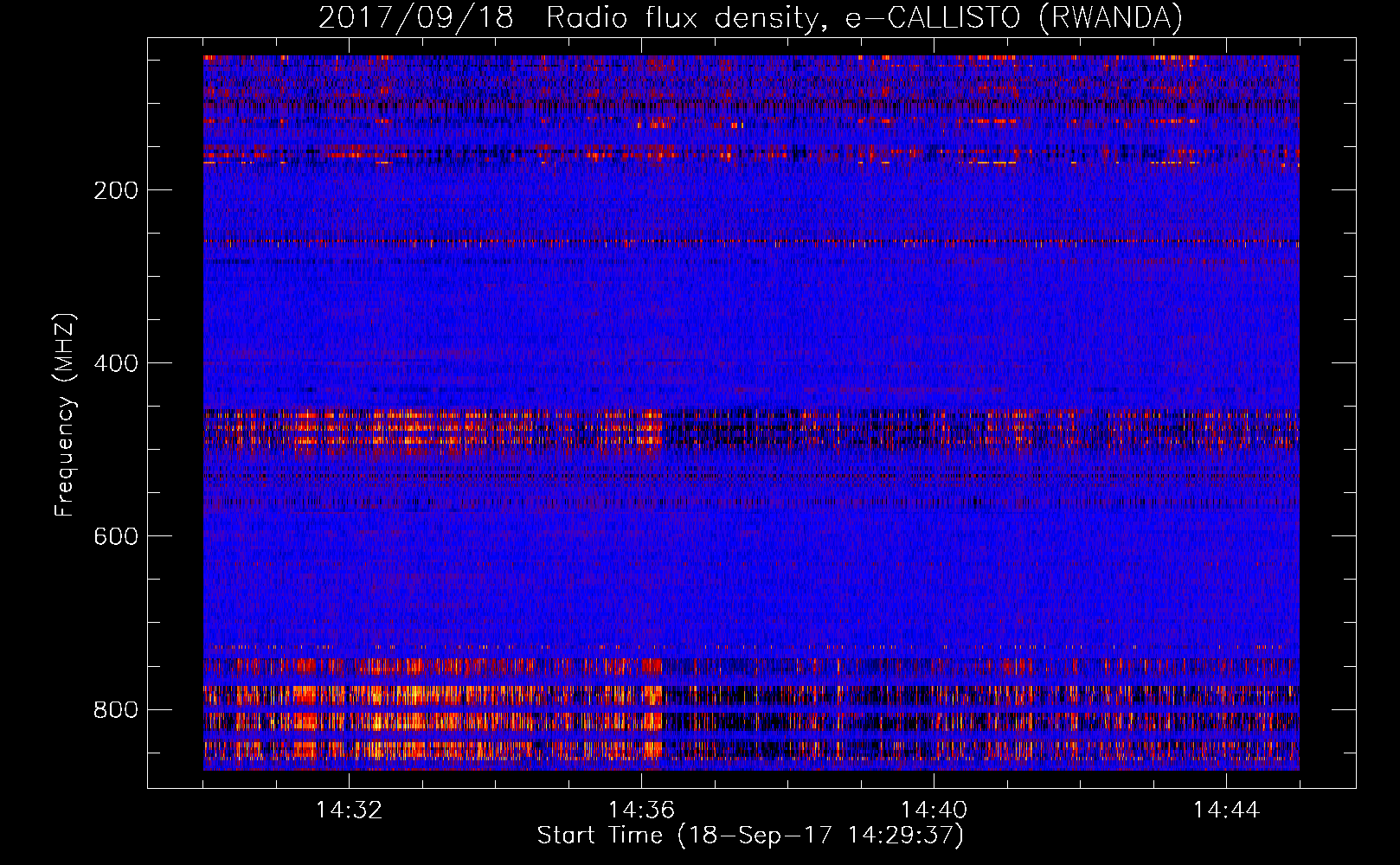
Task: Click the 14:32 time axis label
Action: tap(349, 811)
